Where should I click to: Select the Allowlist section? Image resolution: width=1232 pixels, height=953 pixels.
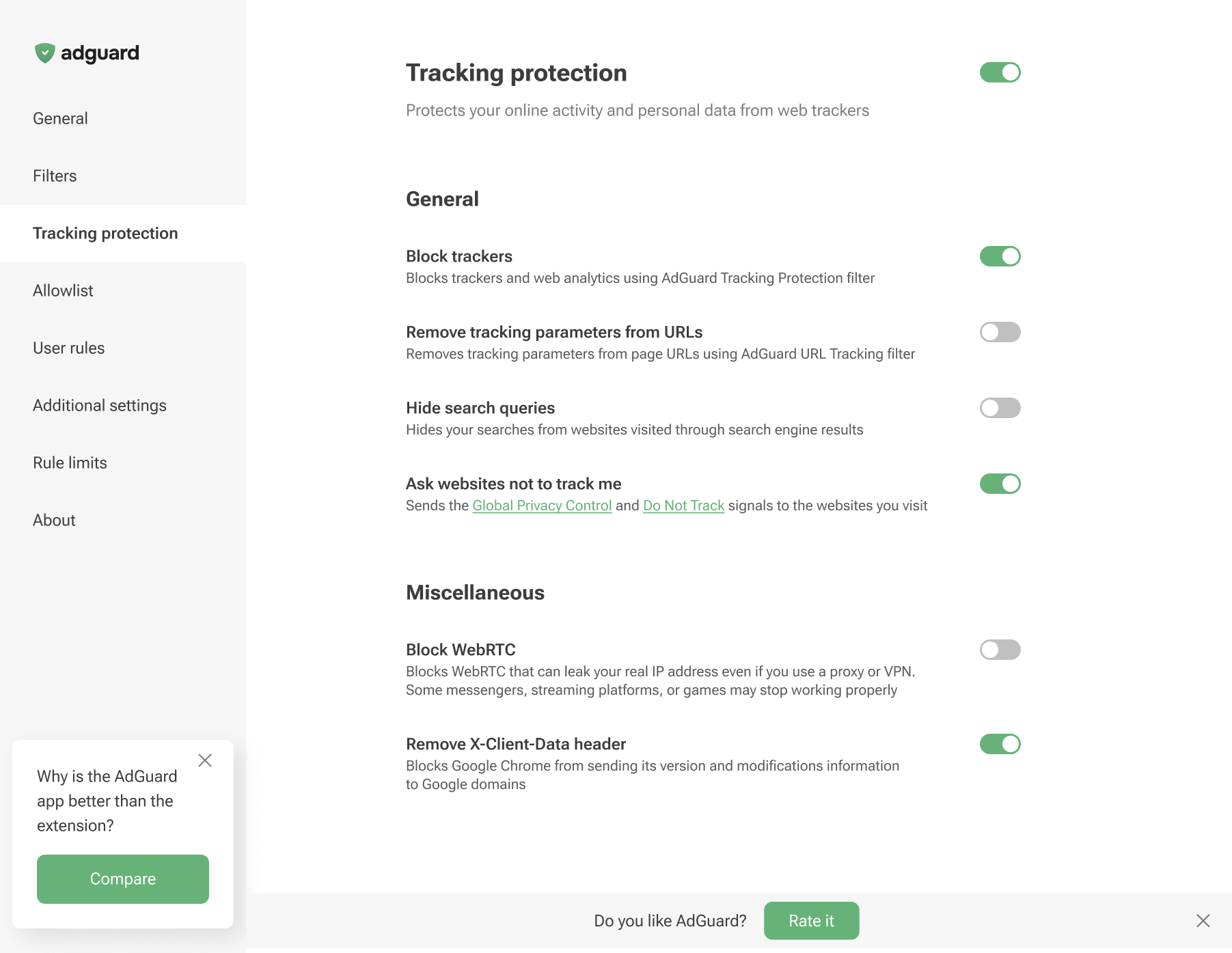click(x=63, y=290)
